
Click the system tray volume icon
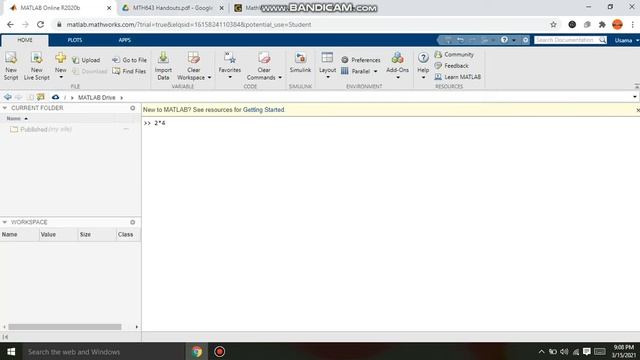[564, 351]
